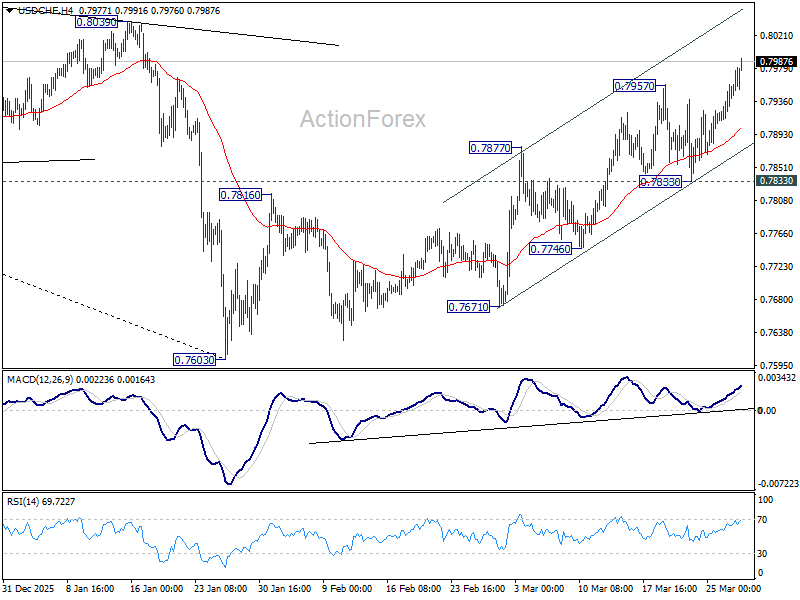Select the 0.79570 price label

[634, 86]
